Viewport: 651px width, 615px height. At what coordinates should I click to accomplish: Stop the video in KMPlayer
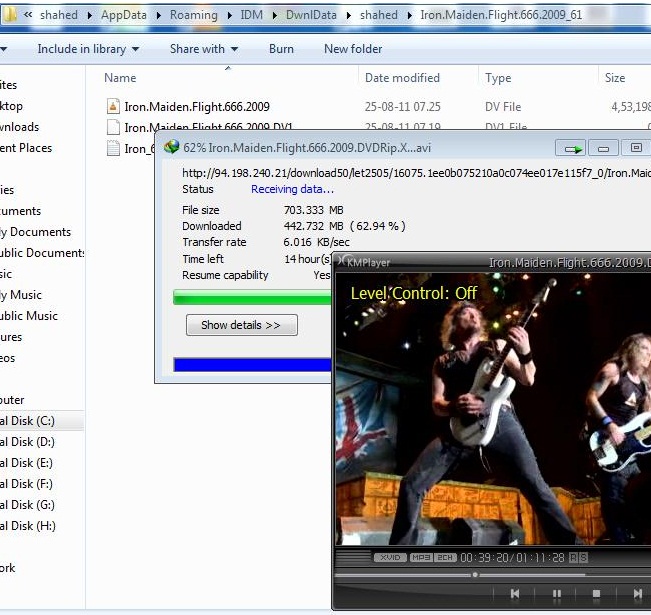pos(596,594)
